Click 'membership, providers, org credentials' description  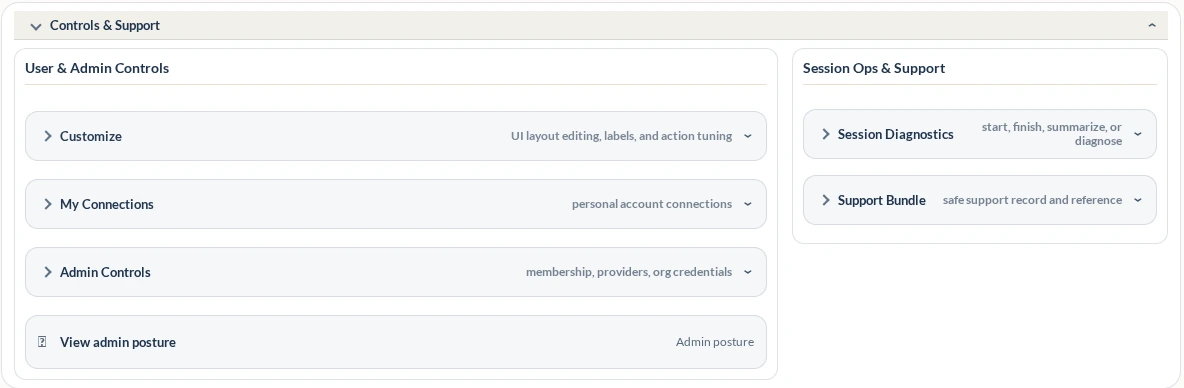click(x=629, y=272)
